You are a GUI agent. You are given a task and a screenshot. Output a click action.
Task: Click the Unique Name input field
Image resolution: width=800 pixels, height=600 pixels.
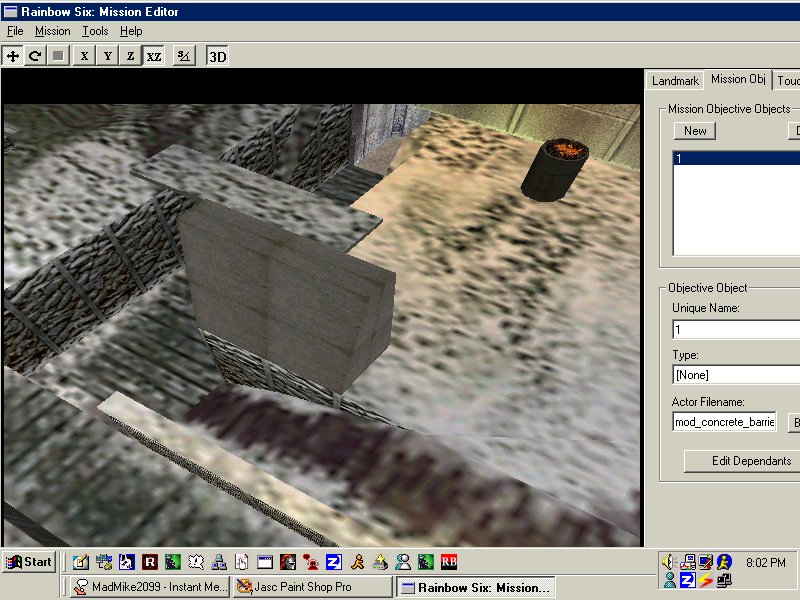click(736, 329)
